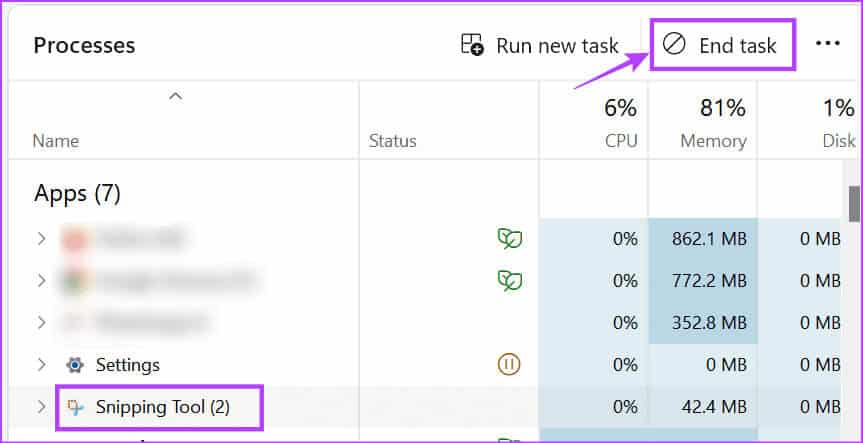Expand the second blurred app row
Image resolution: width=863 pixels, height=443 pixels.
click(x=41, y=281)
